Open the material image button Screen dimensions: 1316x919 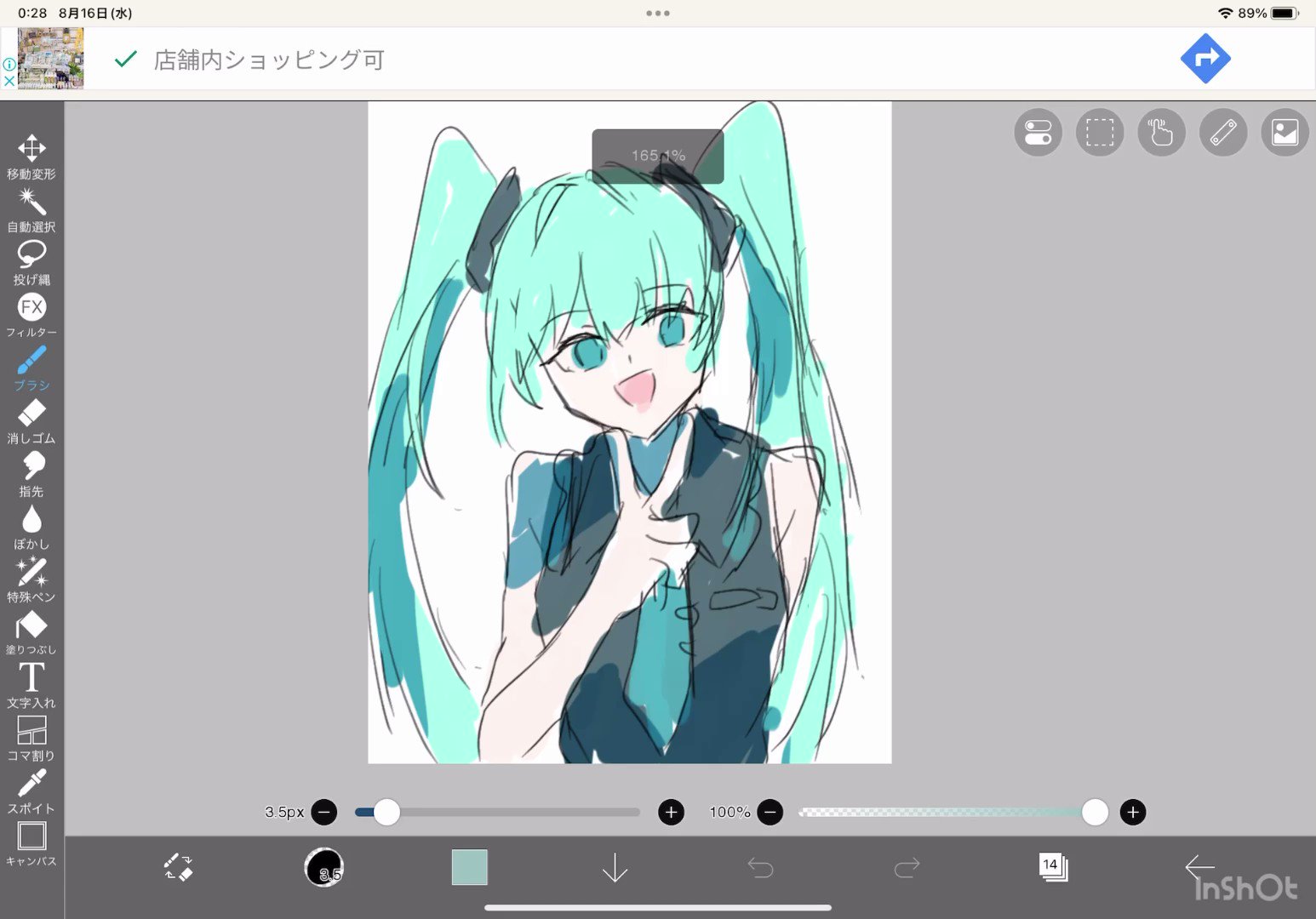(x=1285, y=133)
